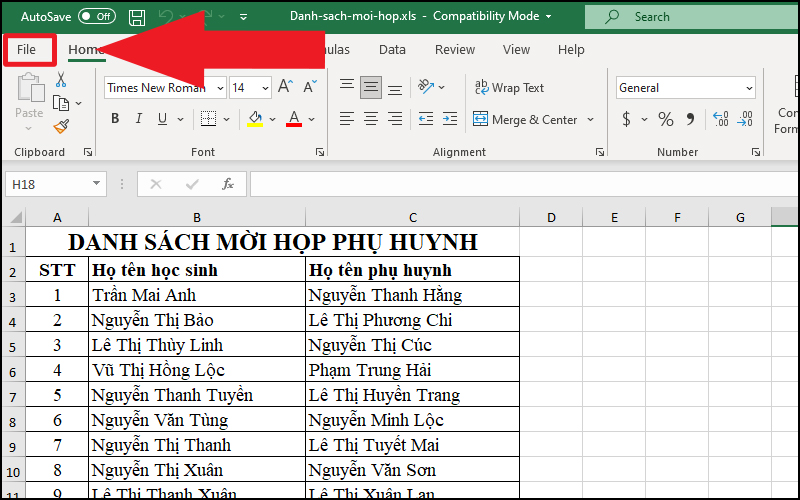Image resolution: width=800 pixels, height=500 pixels.
Task: Expand Merge & Center options arrow
Action: point(590,119)
